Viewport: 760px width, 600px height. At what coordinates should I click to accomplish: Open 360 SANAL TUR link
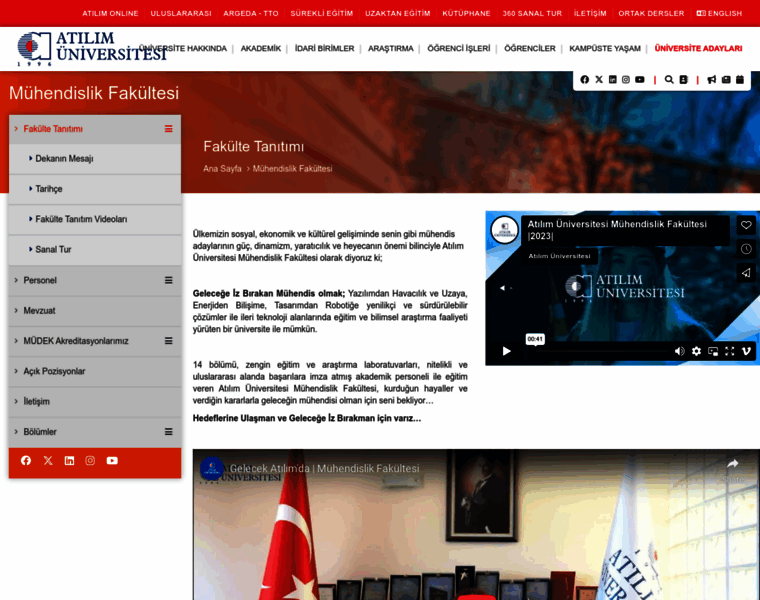(532, 14)
